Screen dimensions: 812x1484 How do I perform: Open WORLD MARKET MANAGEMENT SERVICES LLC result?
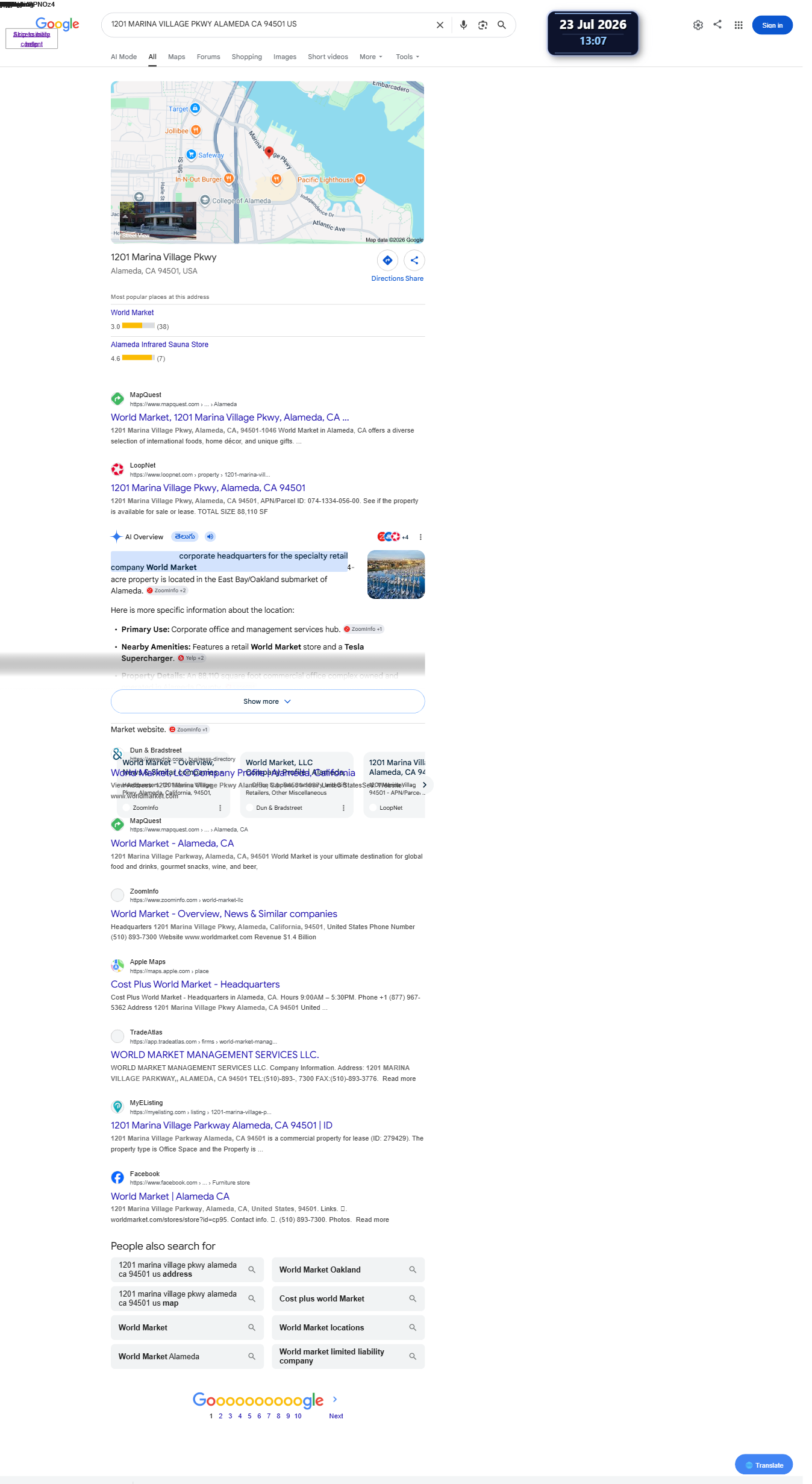click(x=215, y=1055)
